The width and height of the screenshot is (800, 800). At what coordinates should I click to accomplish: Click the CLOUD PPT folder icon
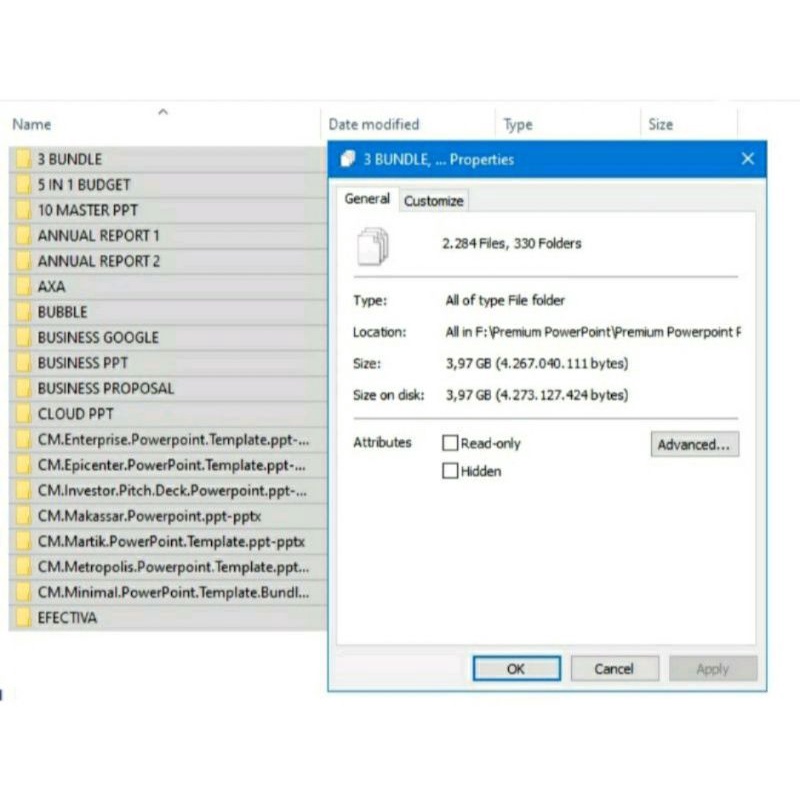point(23,414)
